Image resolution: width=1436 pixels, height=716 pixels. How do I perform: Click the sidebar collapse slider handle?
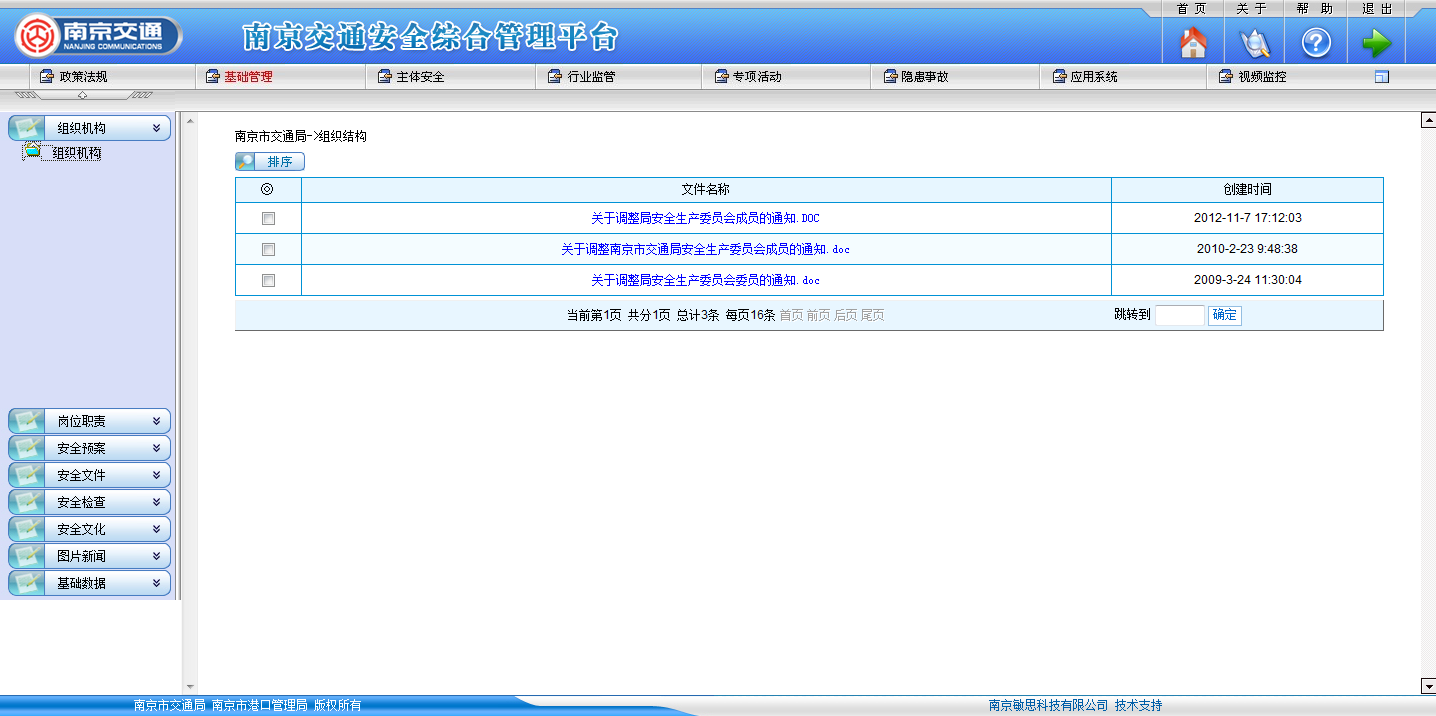point(82,95)
